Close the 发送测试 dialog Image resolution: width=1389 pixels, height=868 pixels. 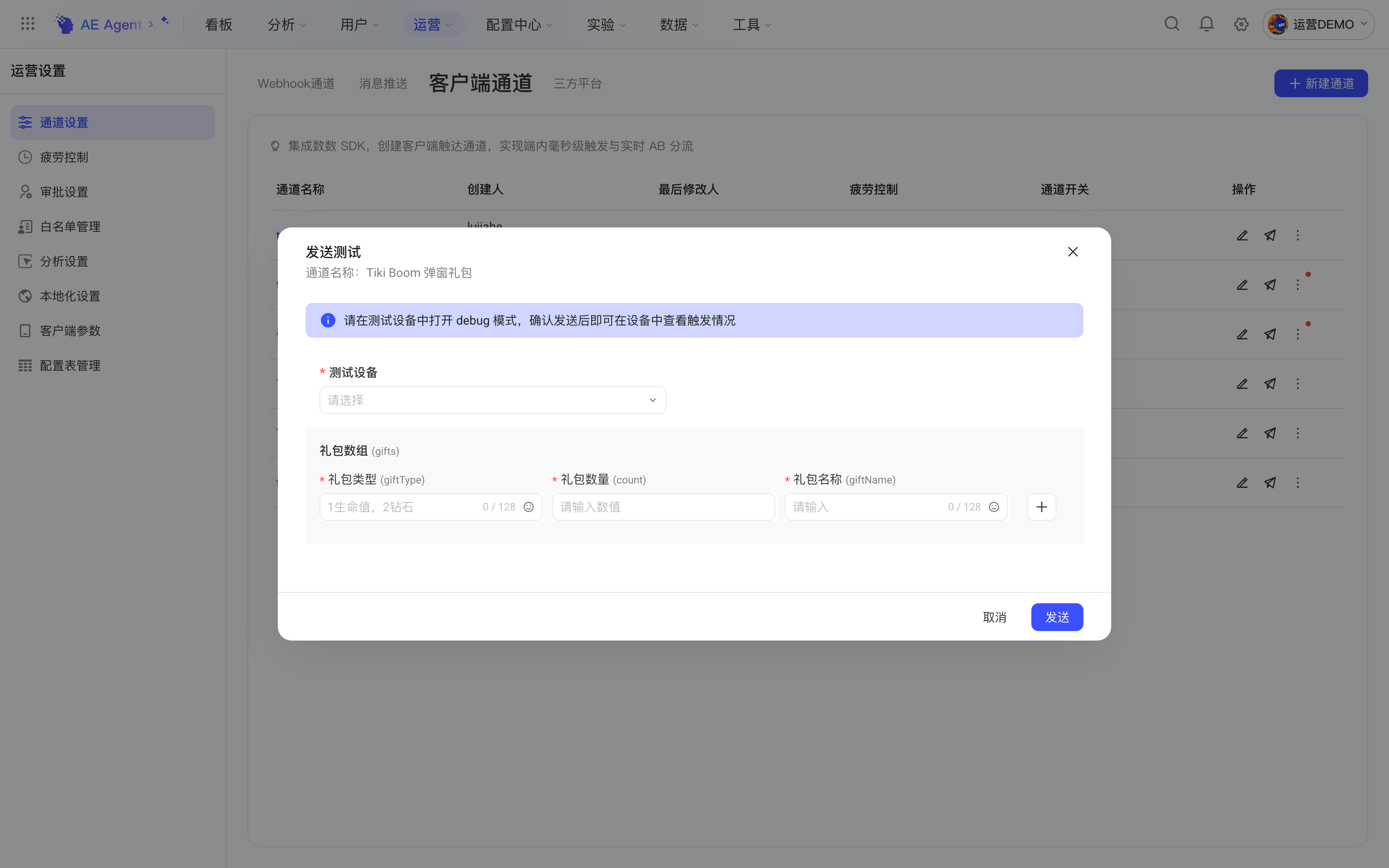coord(1072,252)
